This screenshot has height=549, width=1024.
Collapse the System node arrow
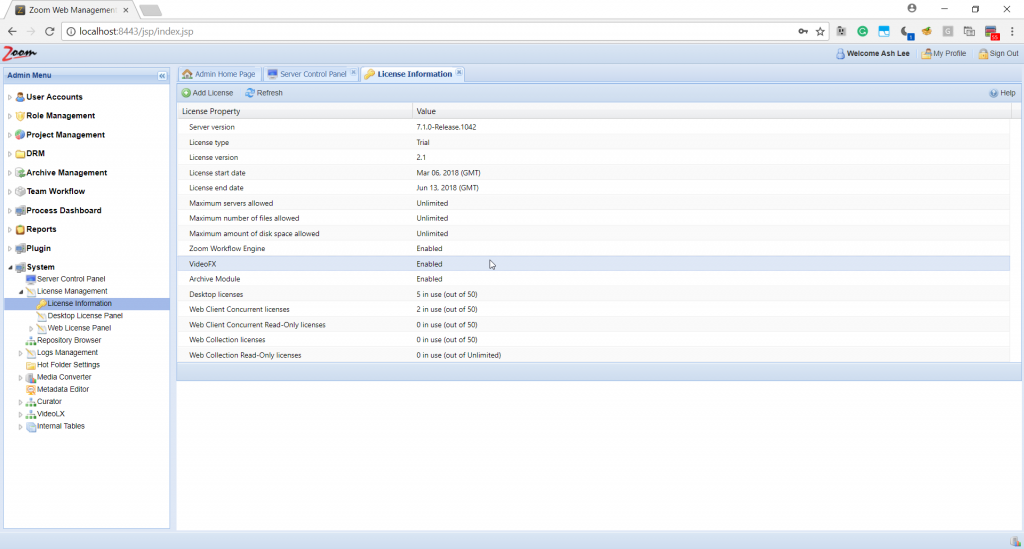point(10,268)
